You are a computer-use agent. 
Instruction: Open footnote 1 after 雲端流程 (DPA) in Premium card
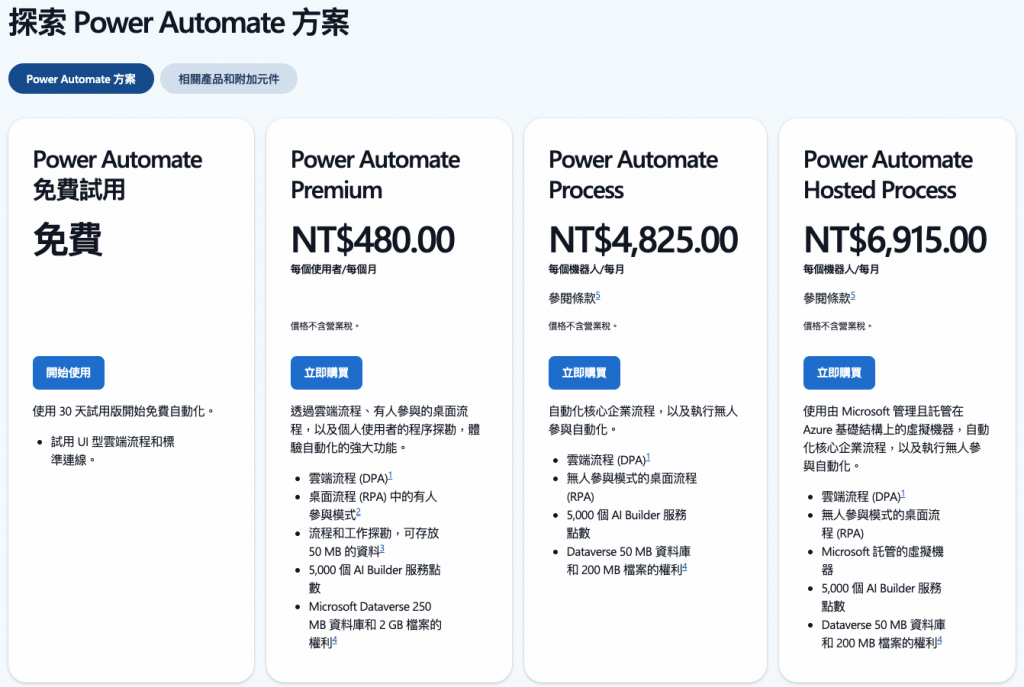391,476
